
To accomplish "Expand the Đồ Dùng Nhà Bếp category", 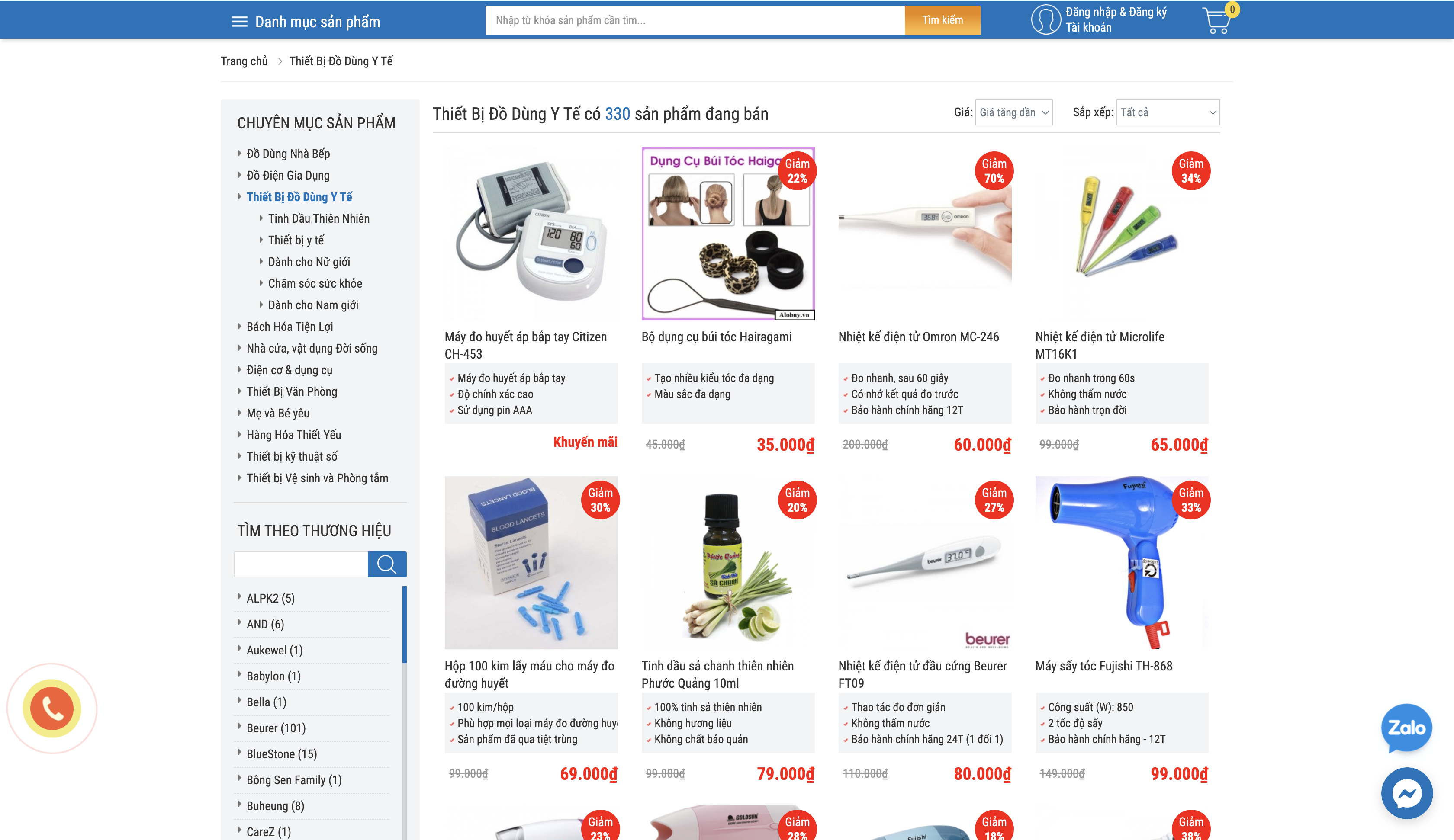I will (288, 154).
